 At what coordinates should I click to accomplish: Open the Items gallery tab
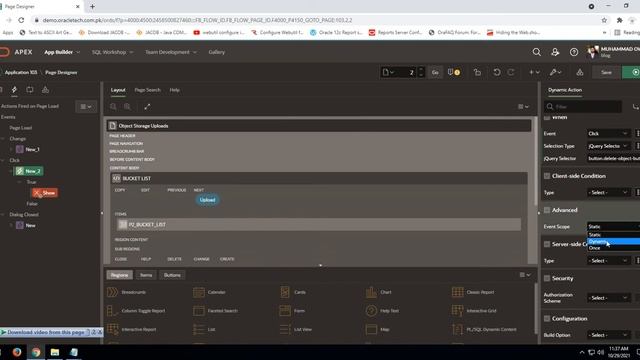tap(146, 275)
